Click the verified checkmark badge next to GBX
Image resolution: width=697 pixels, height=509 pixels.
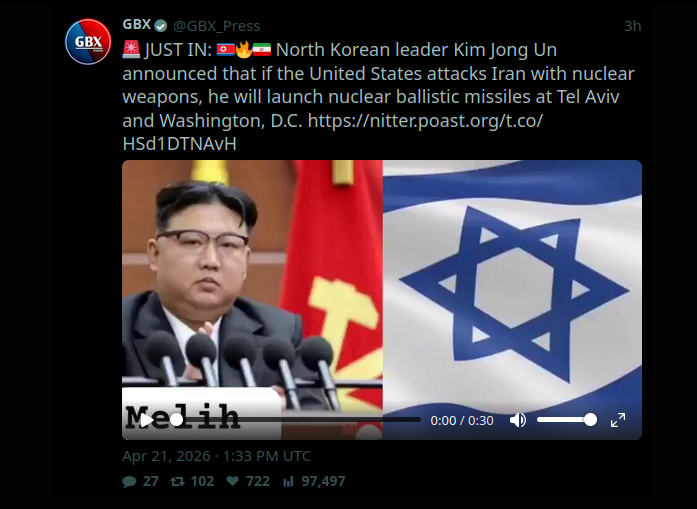[160, 26]
